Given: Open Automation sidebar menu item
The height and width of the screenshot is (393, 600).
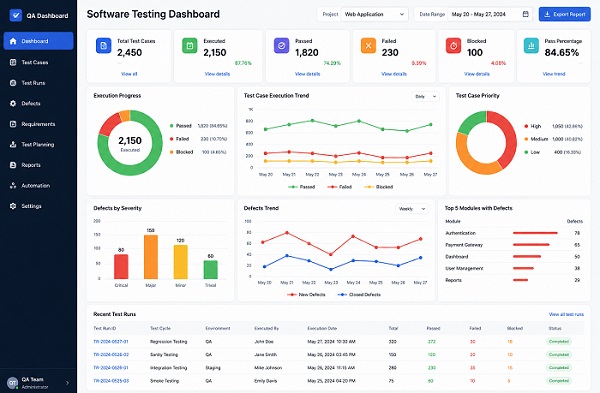Looking at the screenshot, I should 38,186.
